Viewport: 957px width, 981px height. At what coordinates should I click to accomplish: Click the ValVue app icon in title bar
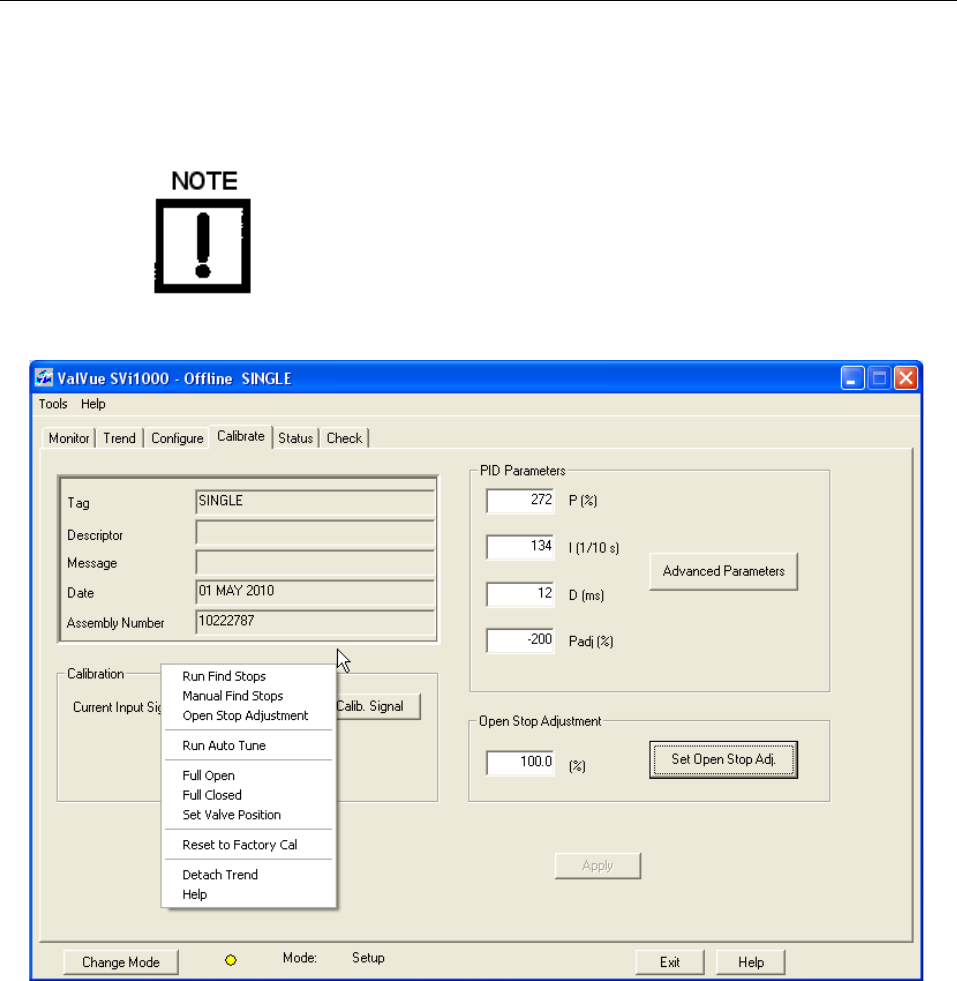(x=44, y=378)
